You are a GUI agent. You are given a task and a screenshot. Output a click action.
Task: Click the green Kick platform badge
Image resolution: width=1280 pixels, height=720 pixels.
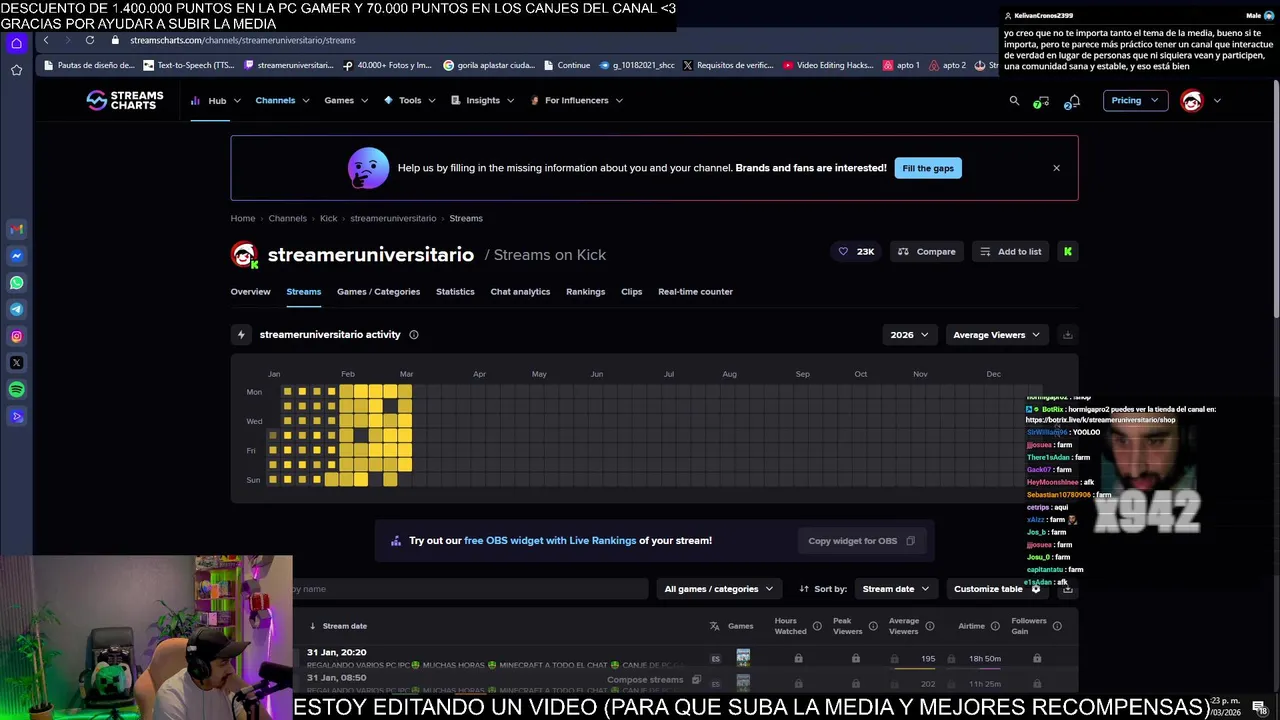coord(1067,252)
